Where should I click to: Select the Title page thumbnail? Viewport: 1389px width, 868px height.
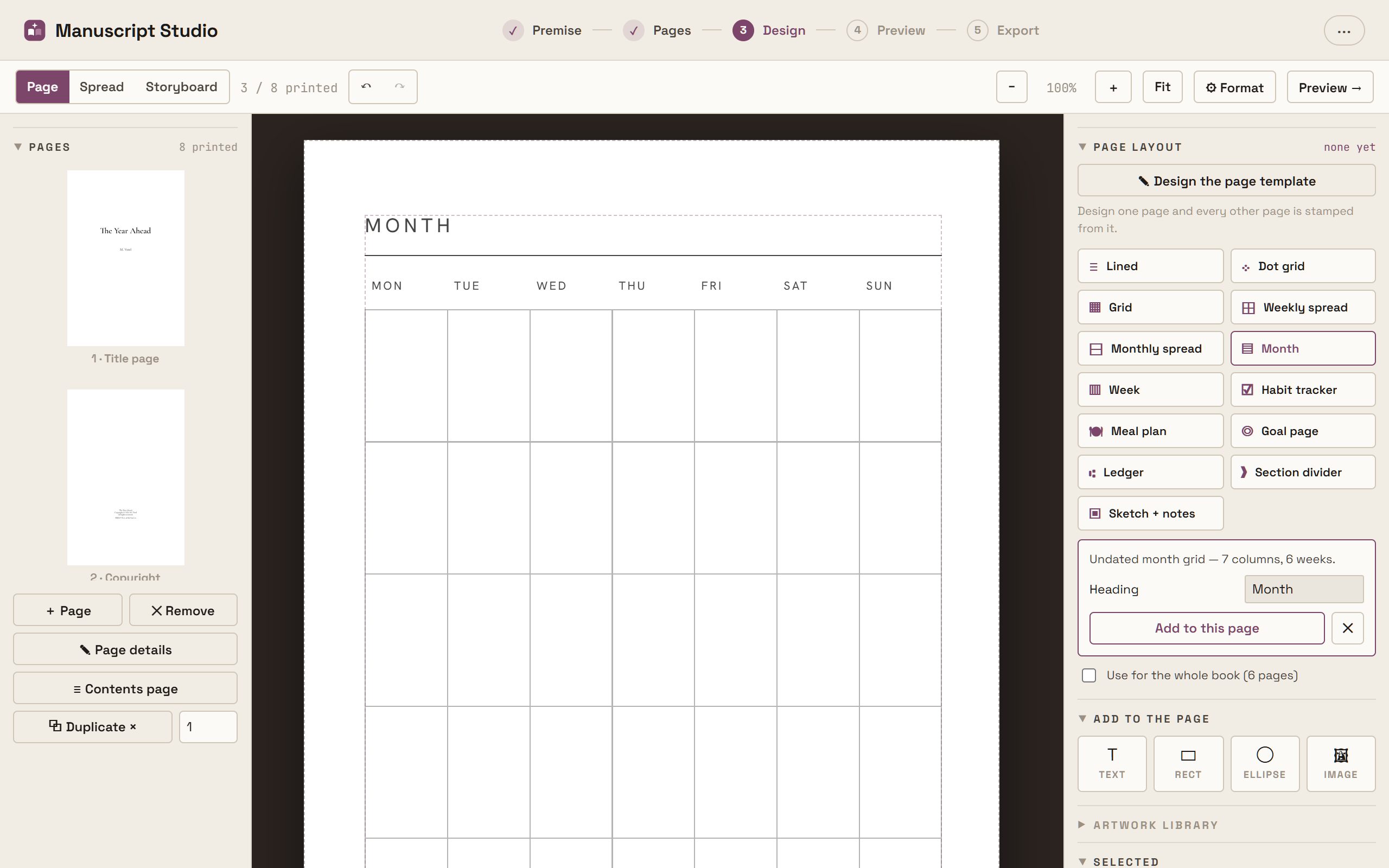(x=126, y=258)
